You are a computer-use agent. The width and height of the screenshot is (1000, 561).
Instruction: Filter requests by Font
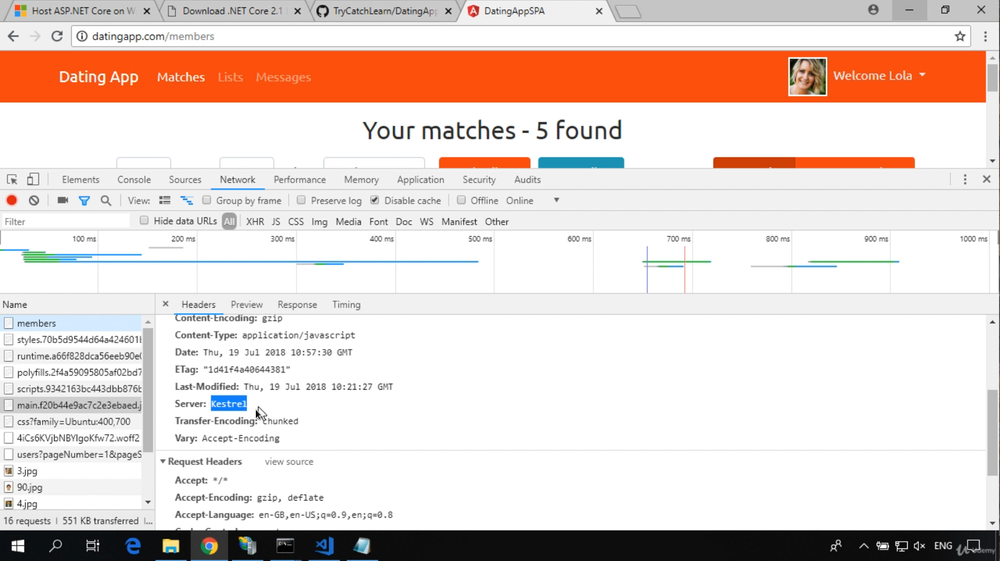(x=378, y=222)
